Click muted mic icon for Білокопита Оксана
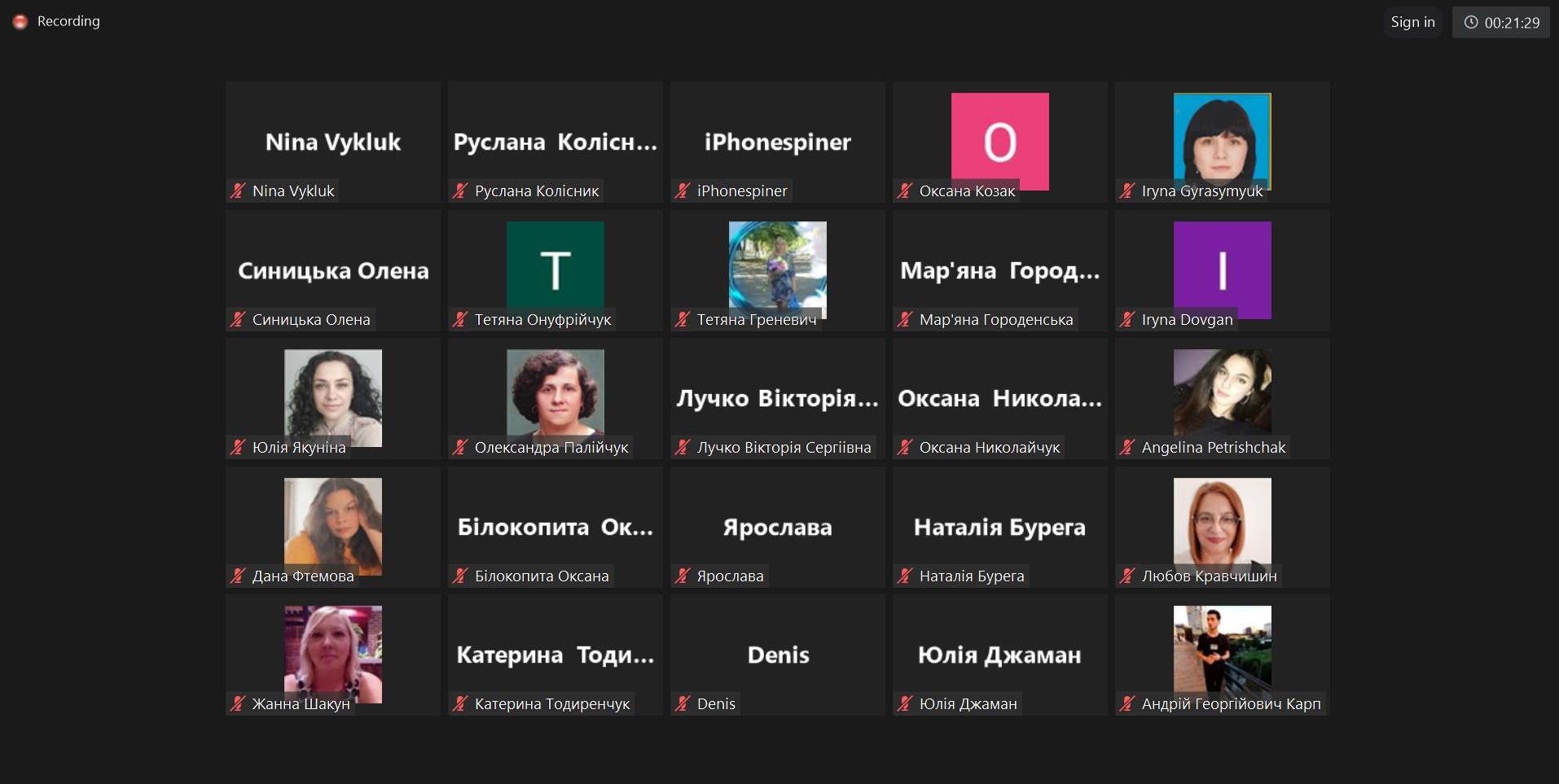The height and width of the screenshot is (784, 1559). (459, 576)
